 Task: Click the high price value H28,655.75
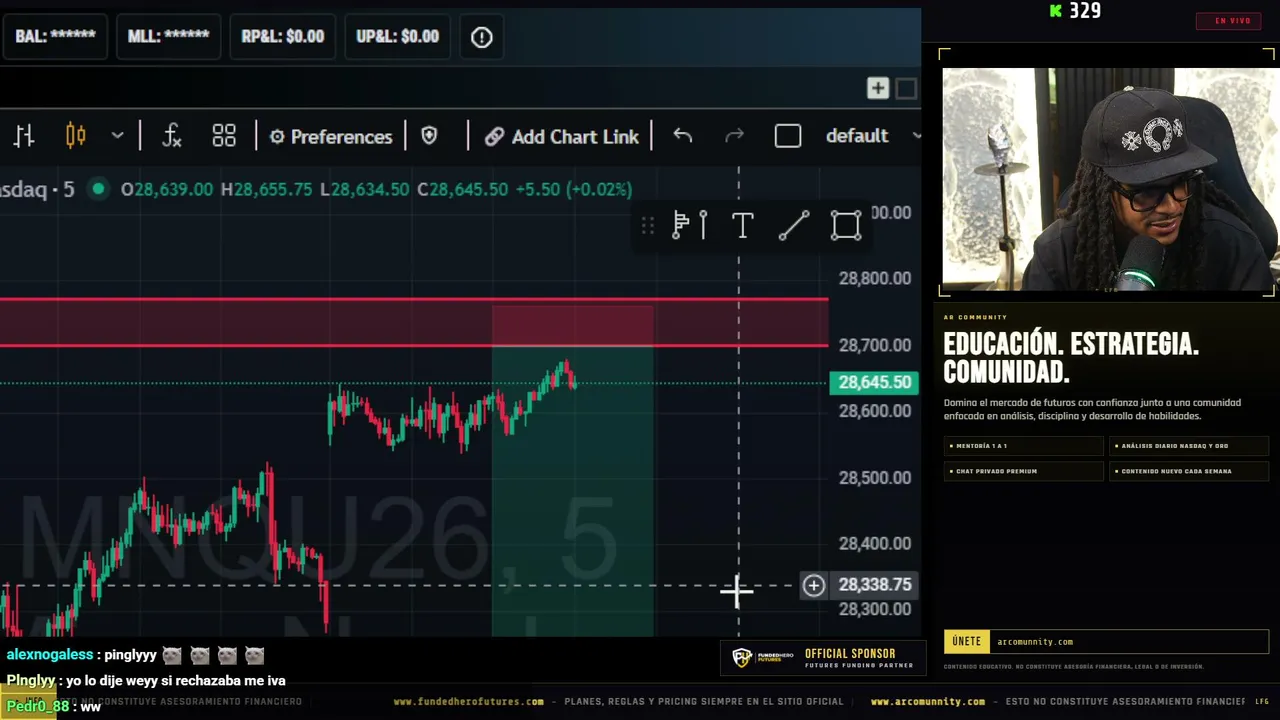tap(266, 190)
